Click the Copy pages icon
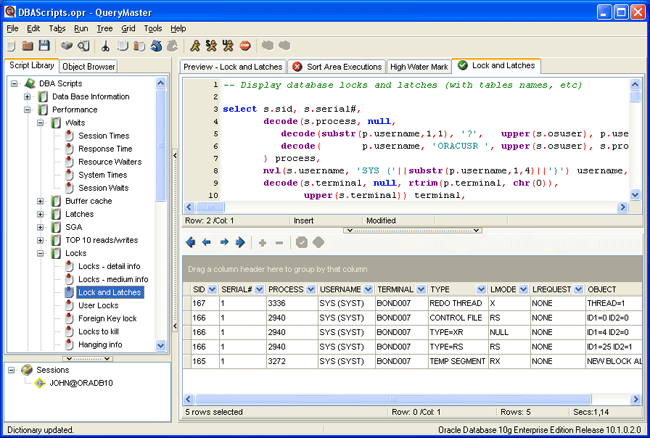Screen dimensions: 650x438 (x=123, y=46)
